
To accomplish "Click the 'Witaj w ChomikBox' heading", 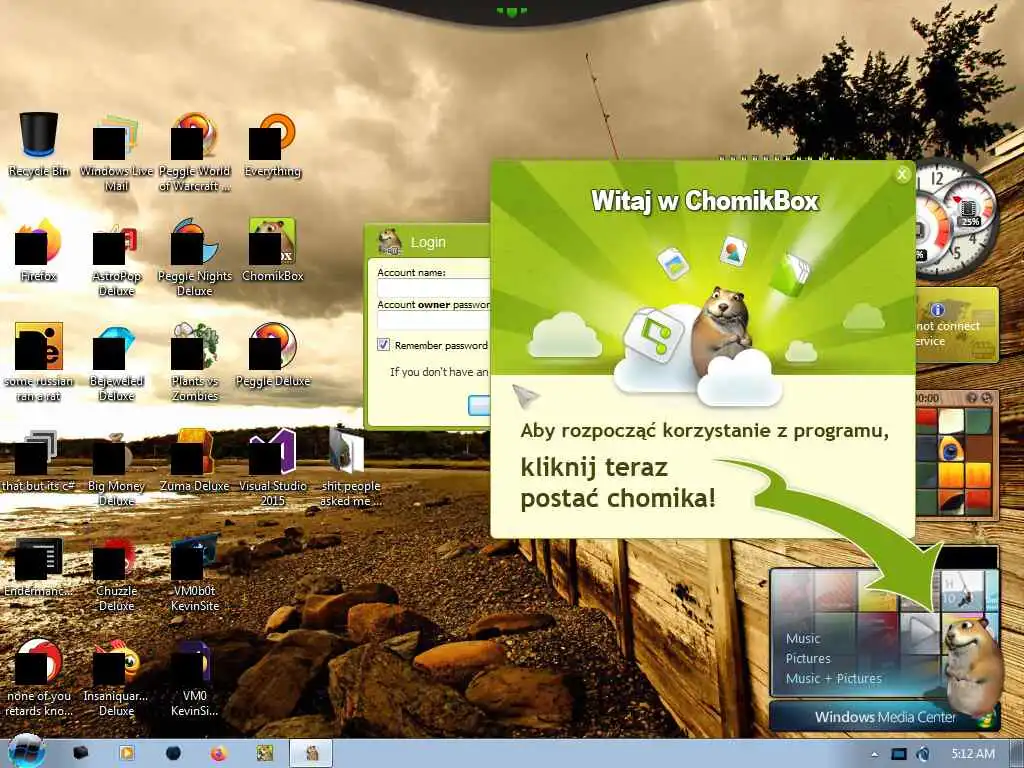I will tap(705, 200).
